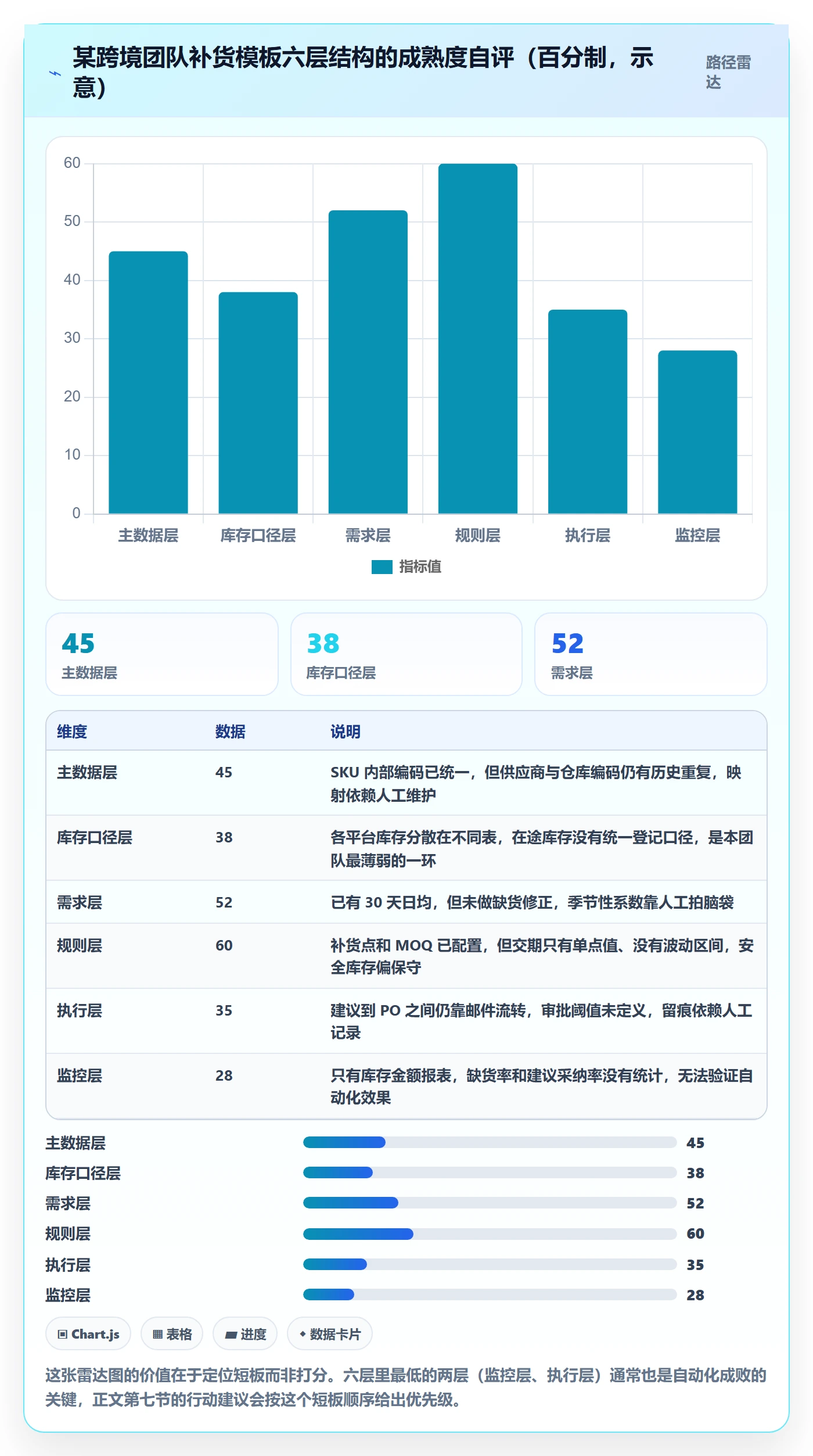
Task: Click 主数据层 cell in table
Action: 87,772
